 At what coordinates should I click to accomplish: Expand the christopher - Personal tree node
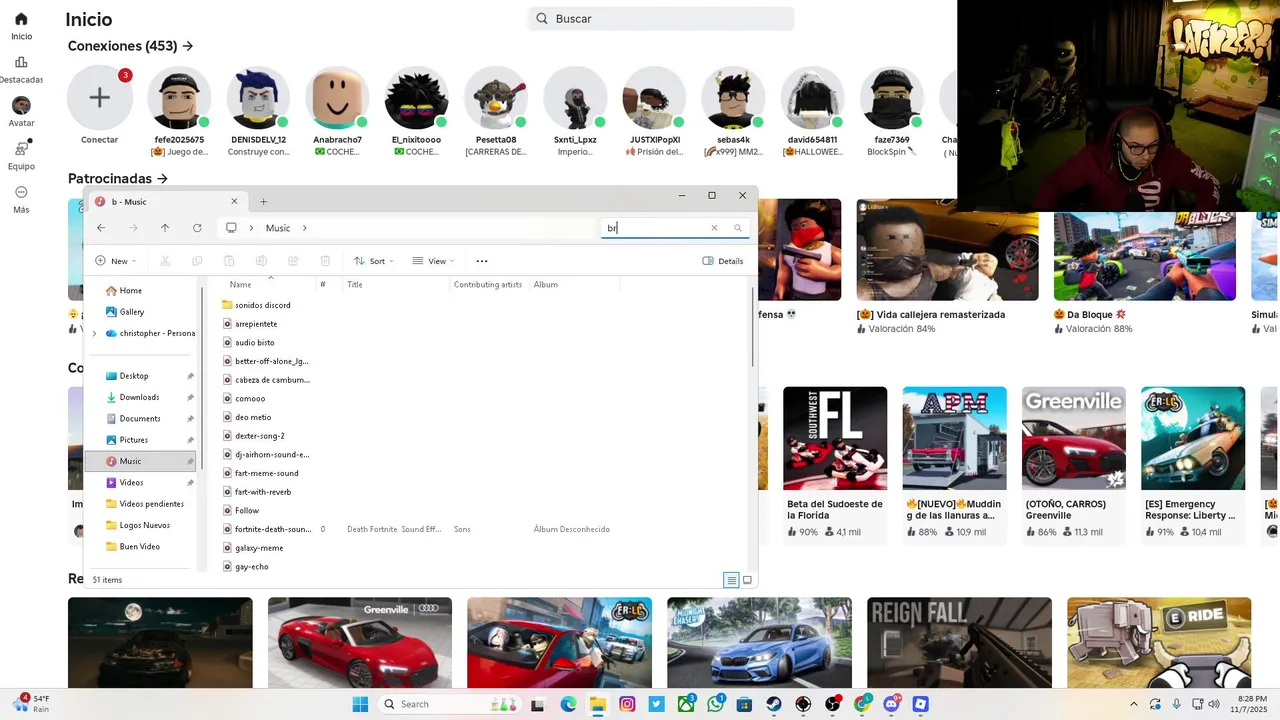click(94, 334)
